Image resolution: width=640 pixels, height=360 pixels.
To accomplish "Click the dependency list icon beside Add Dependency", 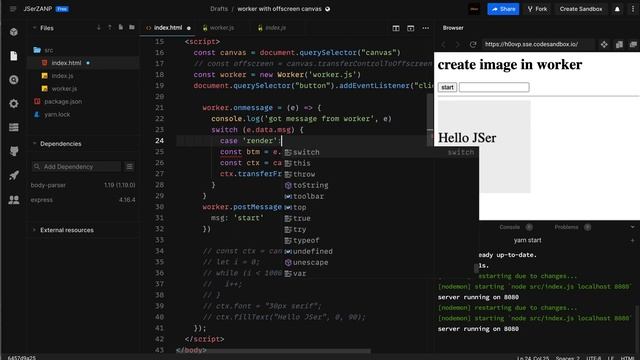I will coord(129,167).
